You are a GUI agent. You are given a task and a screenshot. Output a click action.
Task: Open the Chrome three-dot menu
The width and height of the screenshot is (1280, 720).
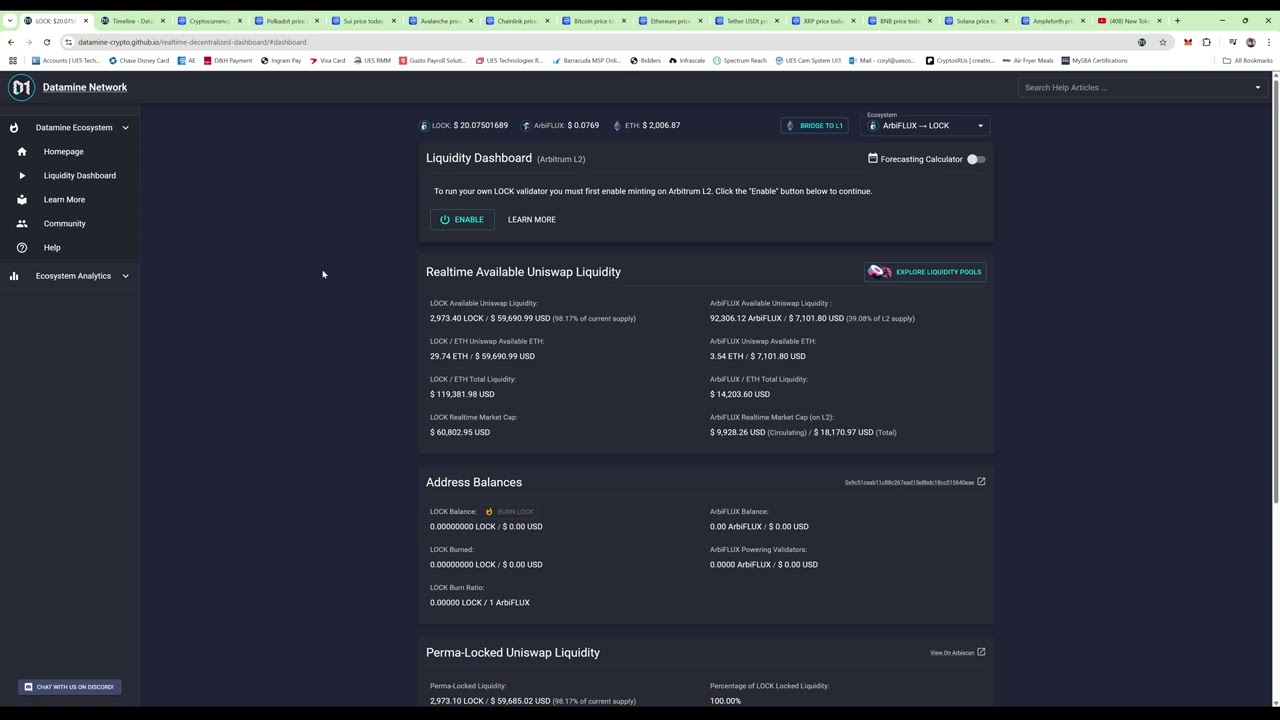tap(1269, 42)
